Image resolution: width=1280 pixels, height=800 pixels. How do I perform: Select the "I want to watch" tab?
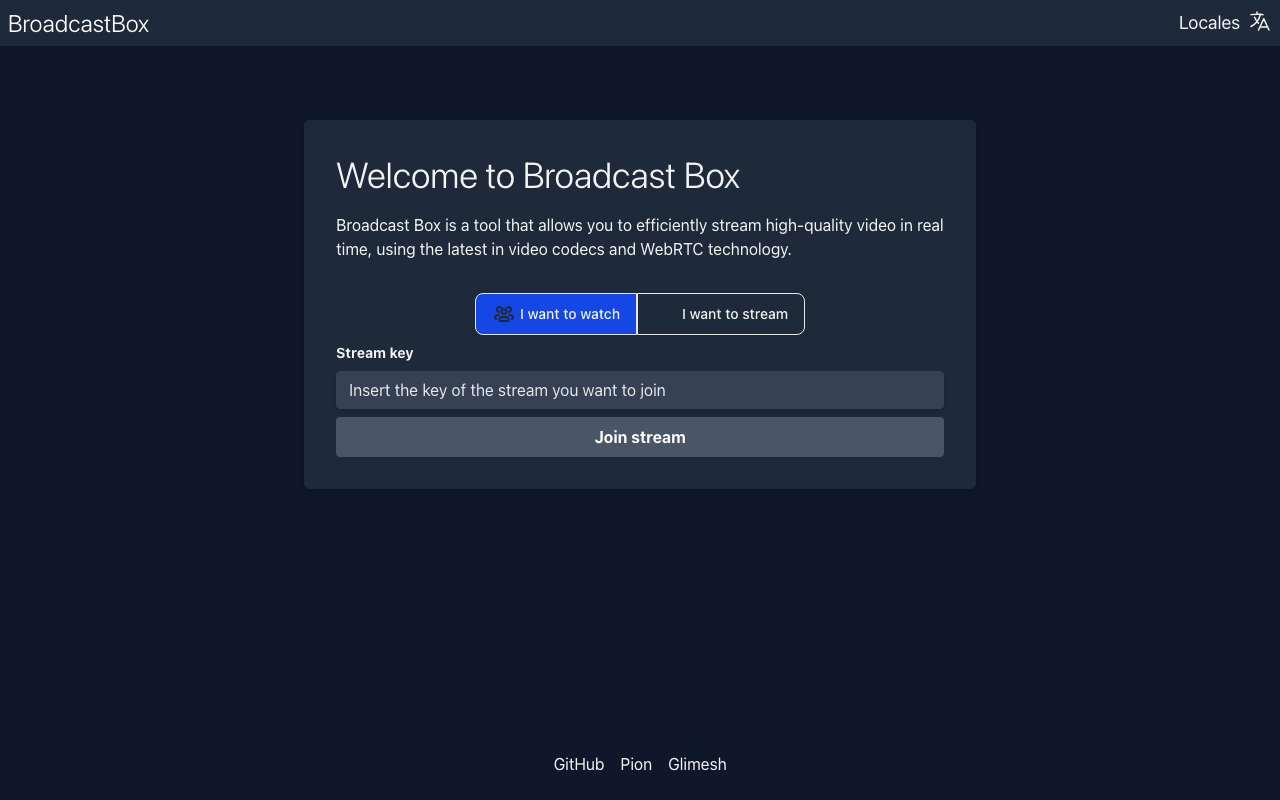click(556, 314)
